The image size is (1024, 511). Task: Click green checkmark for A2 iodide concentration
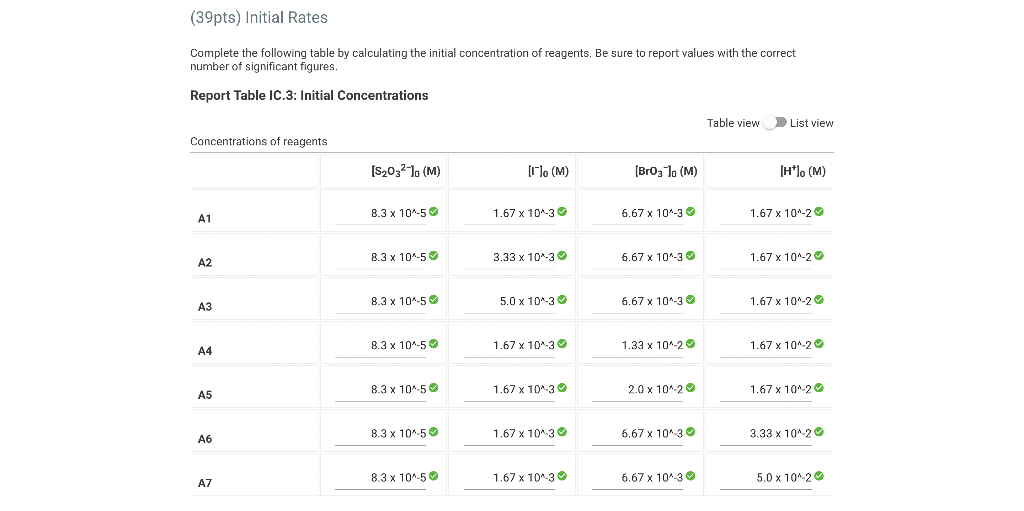[562, 256]
